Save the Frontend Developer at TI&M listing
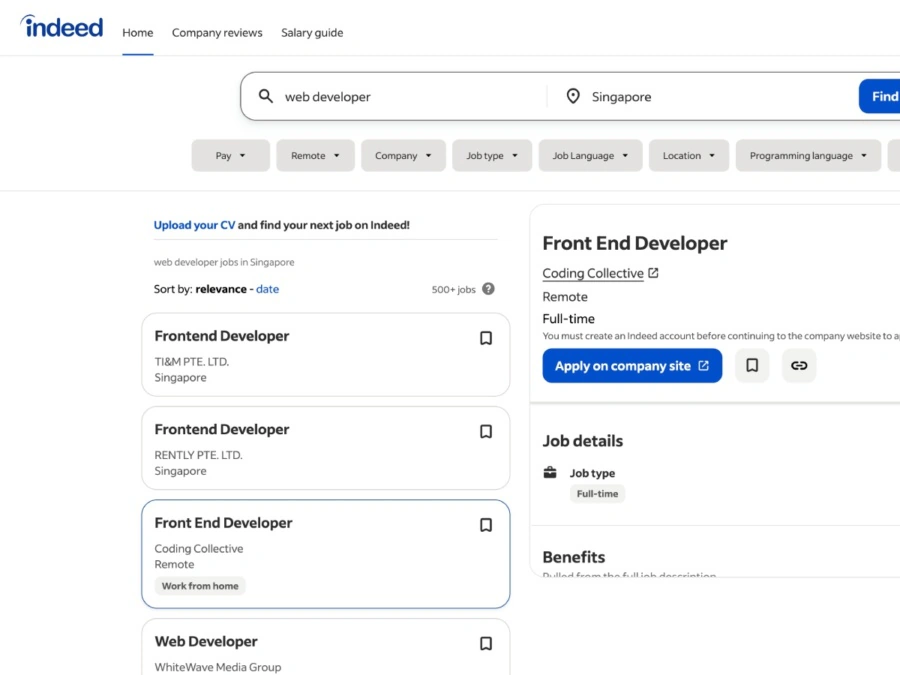Image resolution: width=900 pixels, height=675 pixels. pos(487,338)
